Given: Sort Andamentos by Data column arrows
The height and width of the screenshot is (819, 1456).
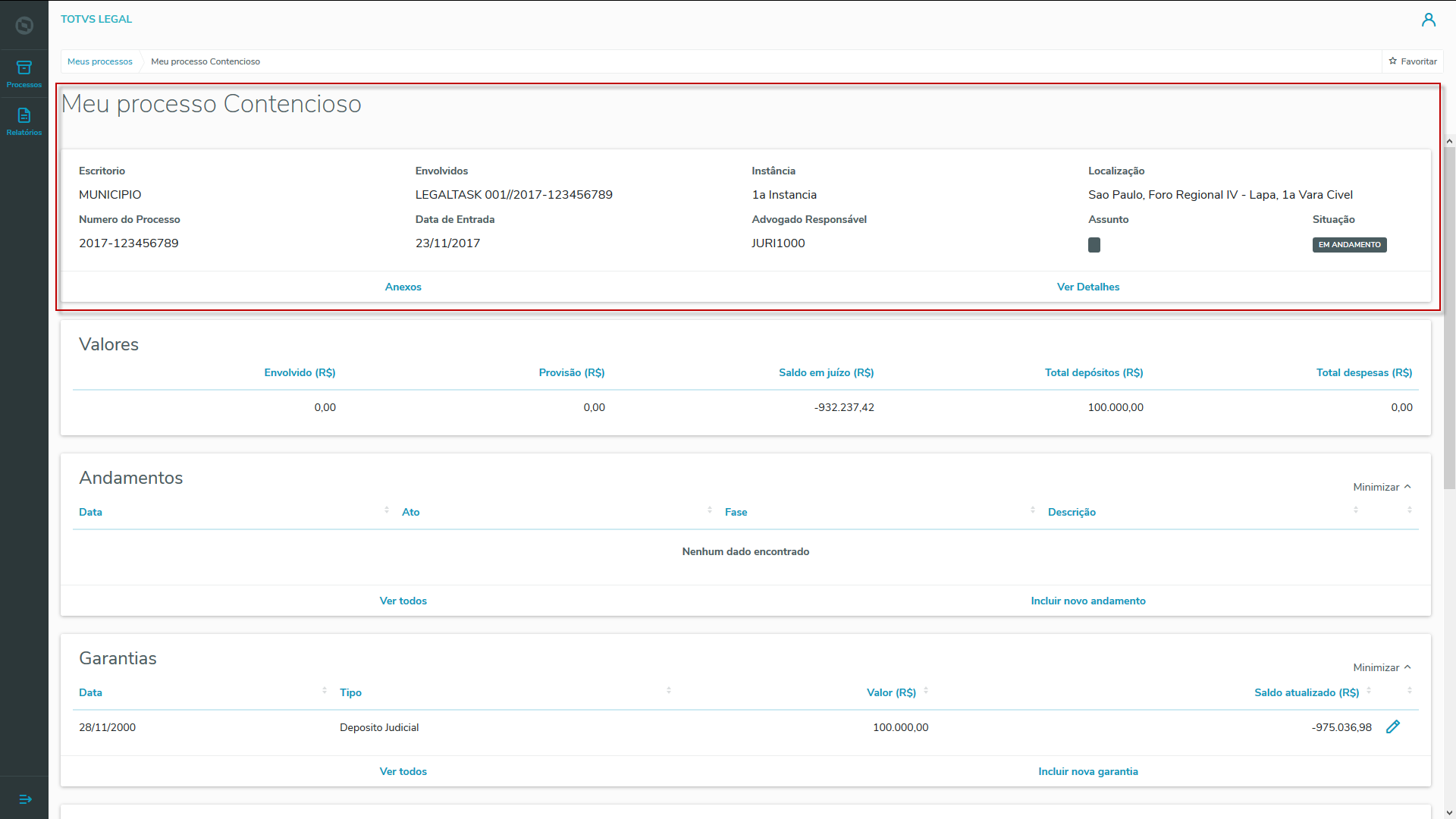Looking at the screenshot, I should click(387, 510).
